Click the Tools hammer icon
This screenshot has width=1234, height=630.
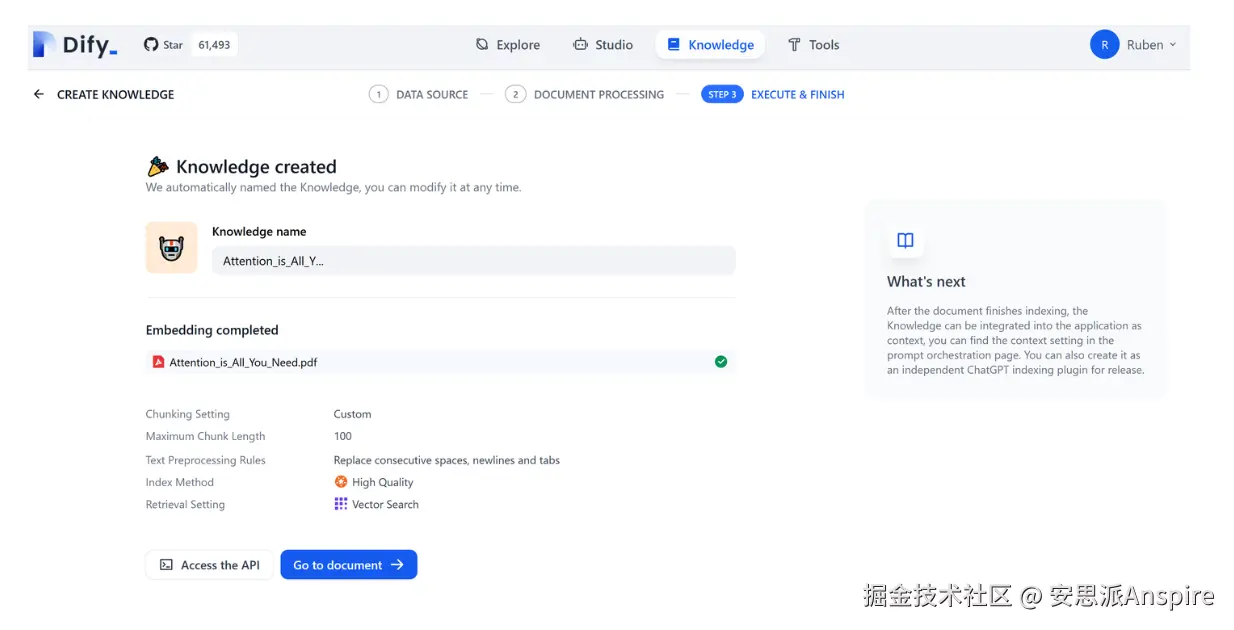pos(794,45)
